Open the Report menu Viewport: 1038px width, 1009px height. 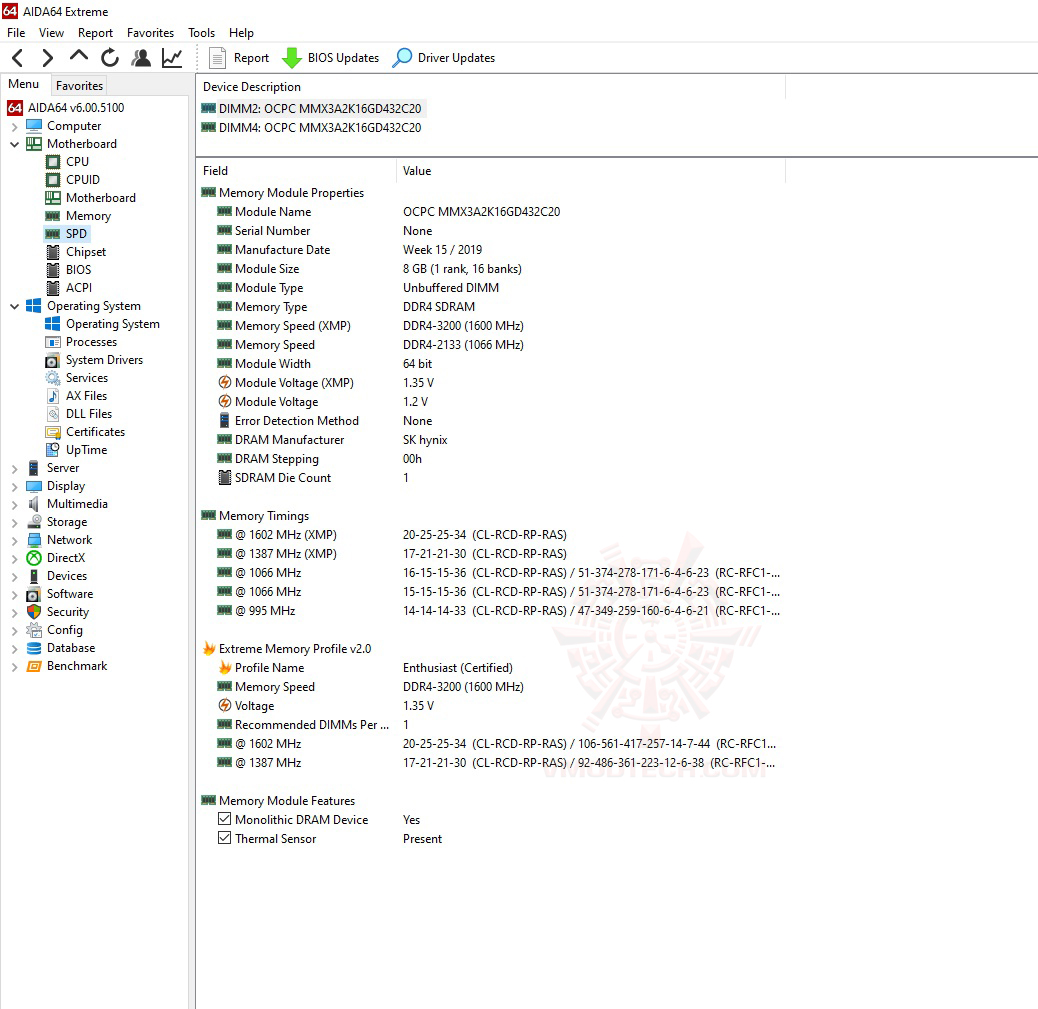95,32
